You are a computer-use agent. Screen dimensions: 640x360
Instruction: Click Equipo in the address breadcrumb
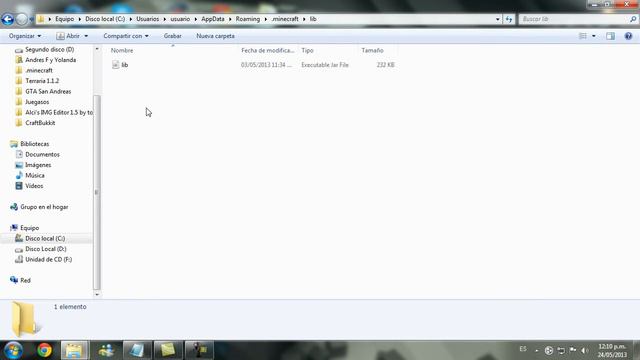[64, 19]
